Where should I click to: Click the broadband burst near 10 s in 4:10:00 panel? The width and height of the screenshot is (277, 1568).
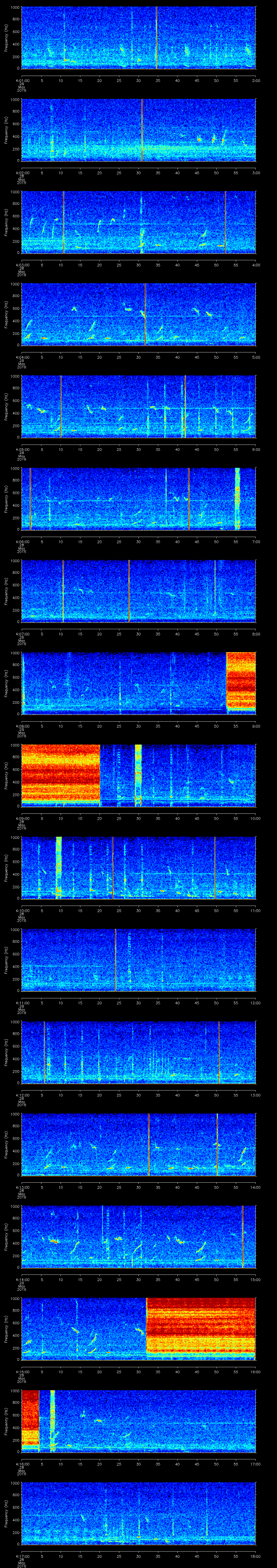tap(59, 868)
